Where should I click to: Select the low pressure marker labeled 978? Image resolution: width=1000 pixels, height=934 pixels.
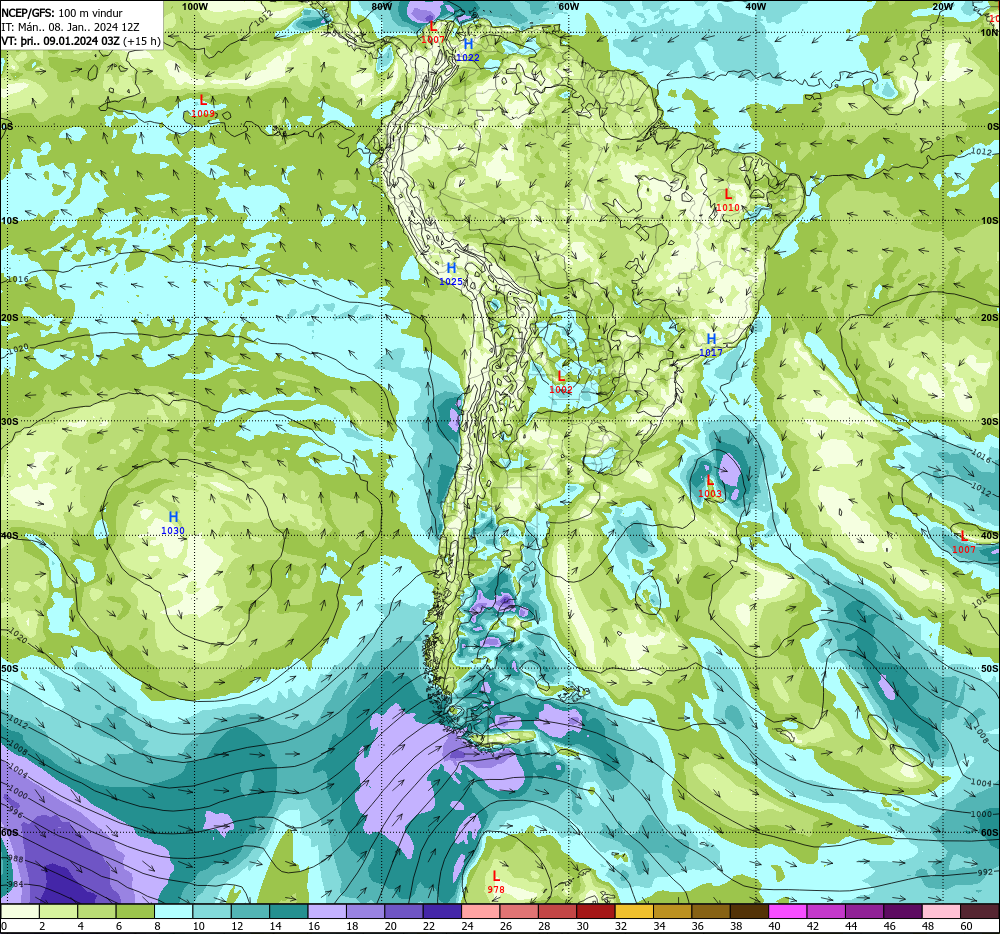(496, 882)
